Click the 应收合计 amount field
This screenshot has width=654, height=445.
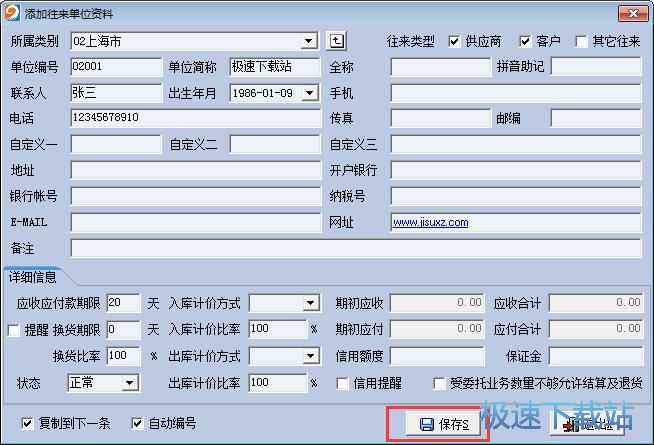[x=596, y=303]
